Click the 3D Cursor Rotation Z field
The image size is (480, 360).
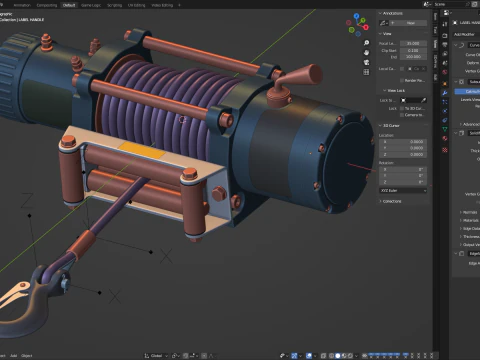pyautogui.click(x=403, y=182)
